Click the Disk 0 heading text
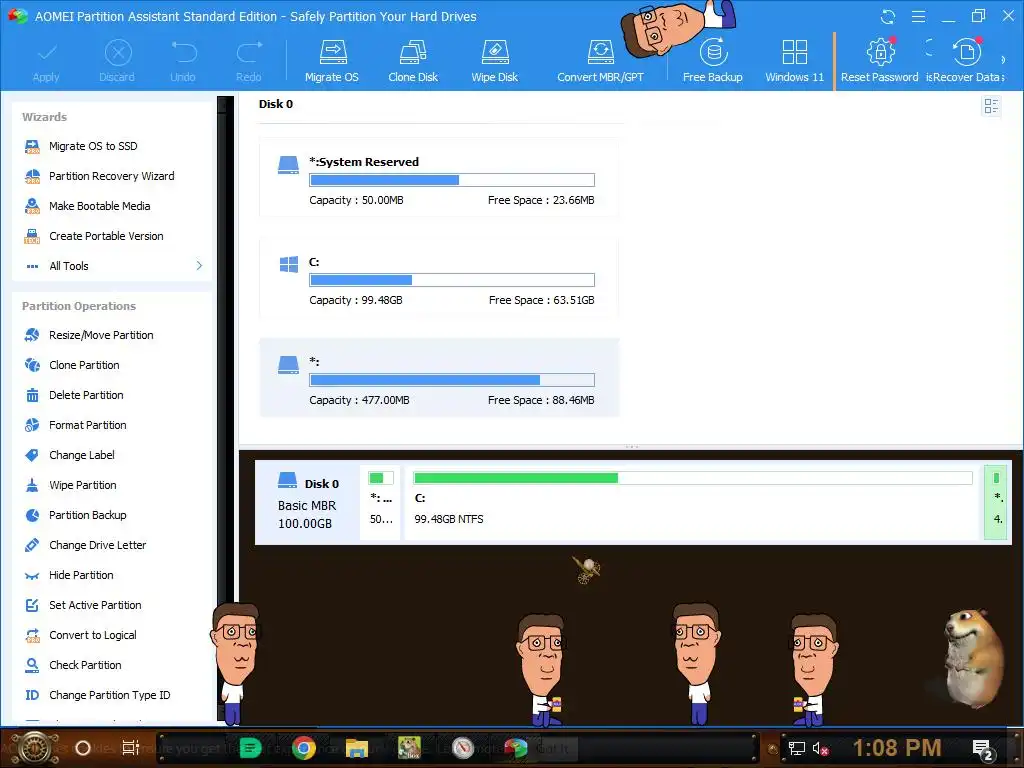The height and width of the screenshot is (768, 1024). [276, 104]
